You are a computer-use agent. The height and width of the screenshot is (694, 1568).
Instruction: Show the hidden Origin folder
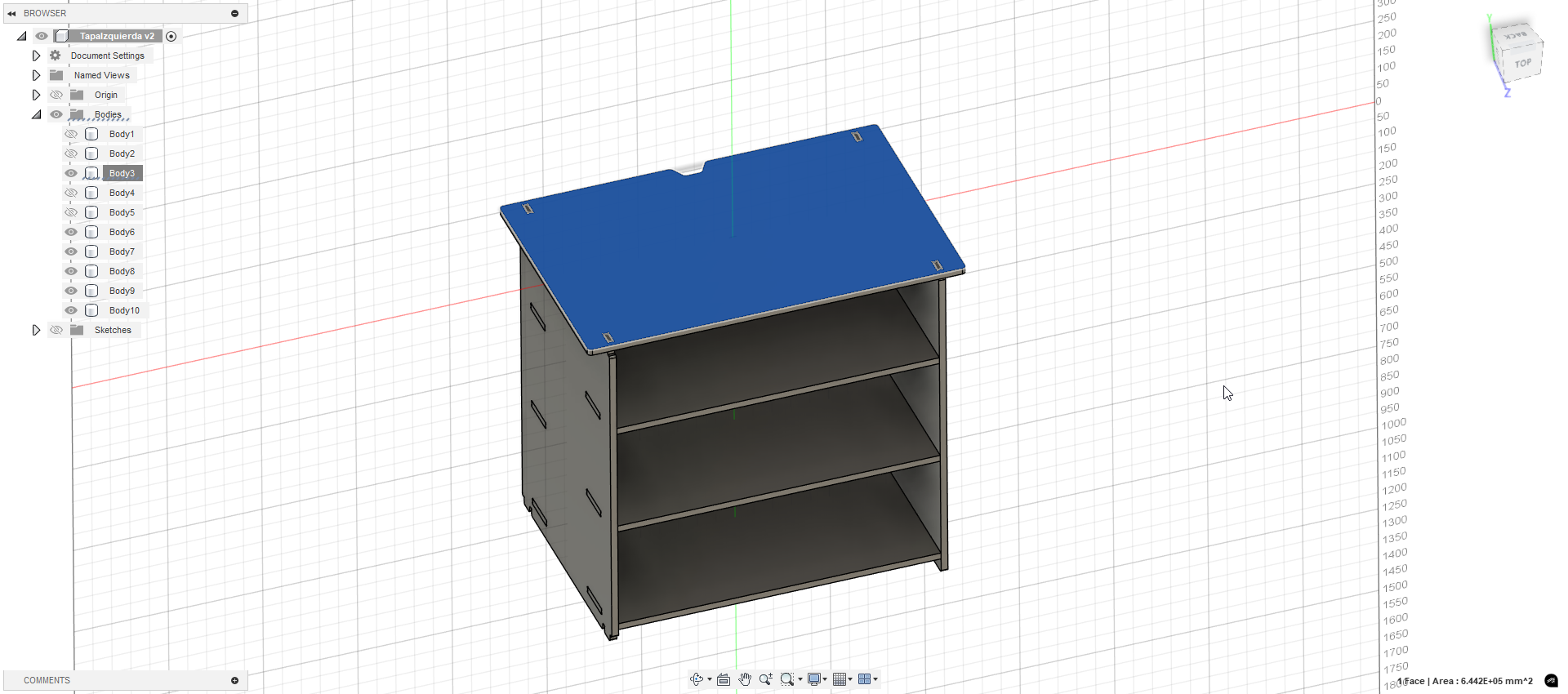(56, 95)
